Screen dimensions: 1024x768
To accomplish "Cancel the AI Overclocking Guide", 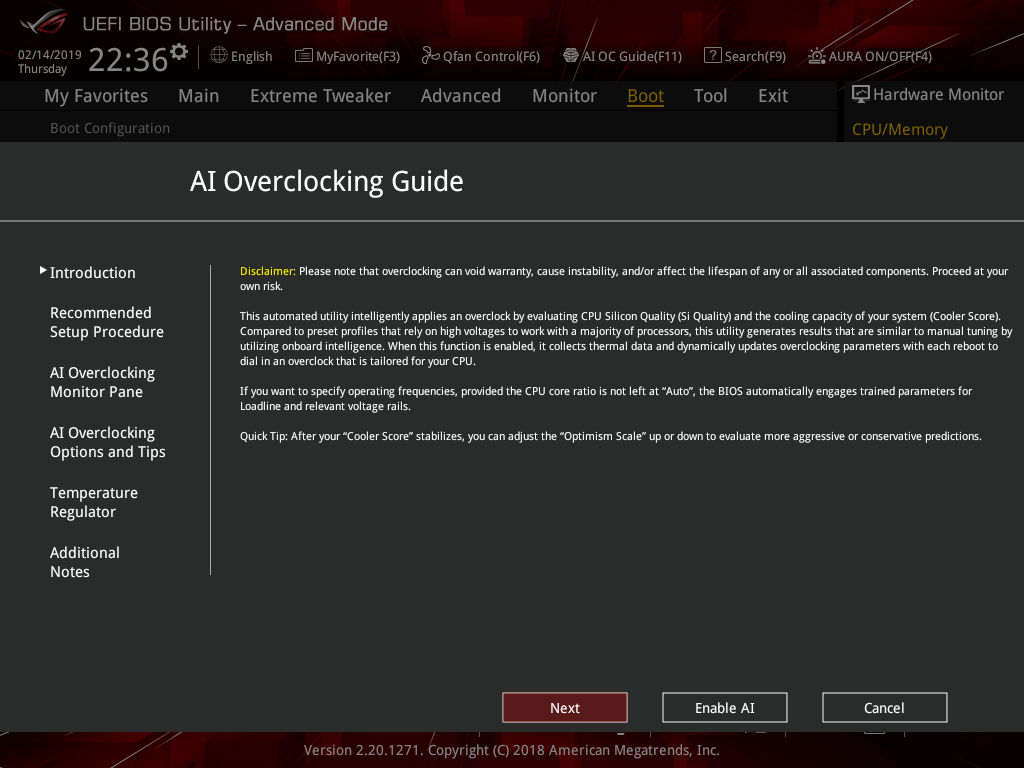I will point(884,707).
